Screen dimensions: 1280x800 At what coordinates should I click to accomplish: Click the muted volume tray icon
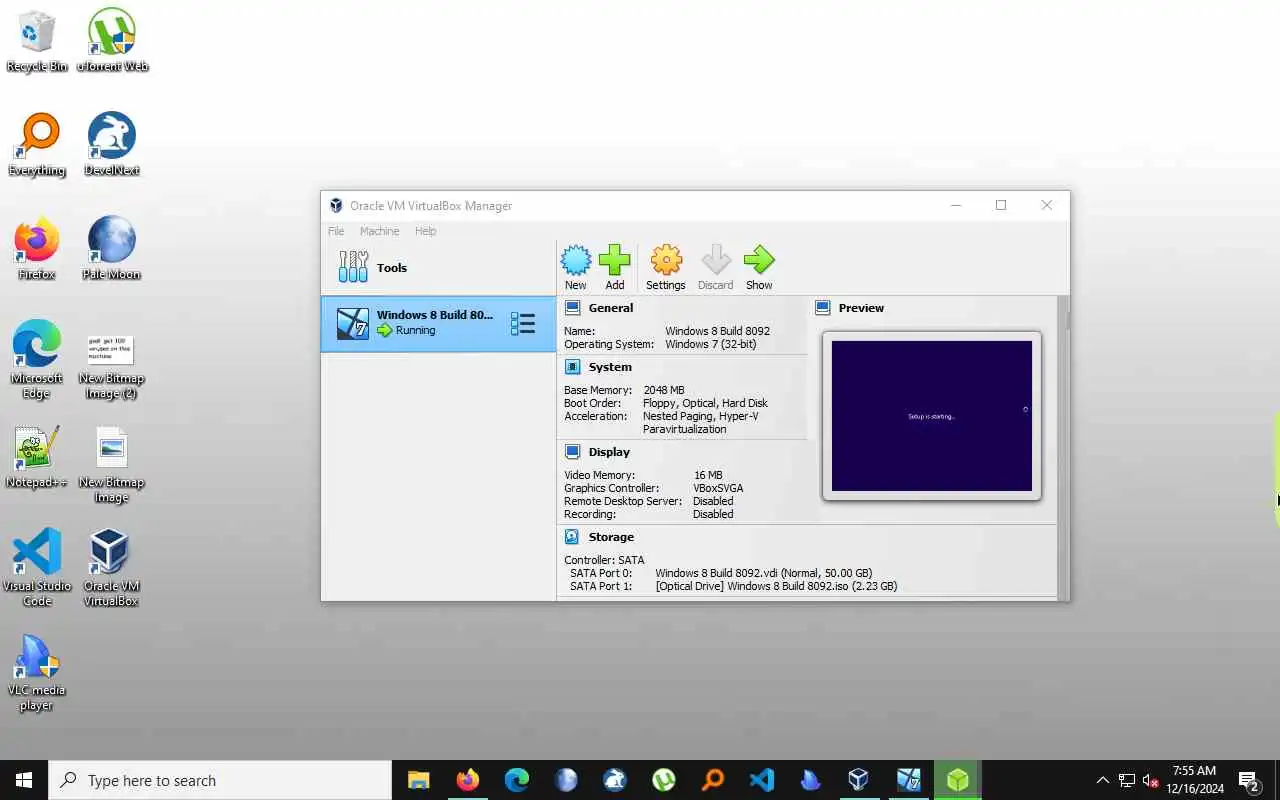pos(1151,780)
